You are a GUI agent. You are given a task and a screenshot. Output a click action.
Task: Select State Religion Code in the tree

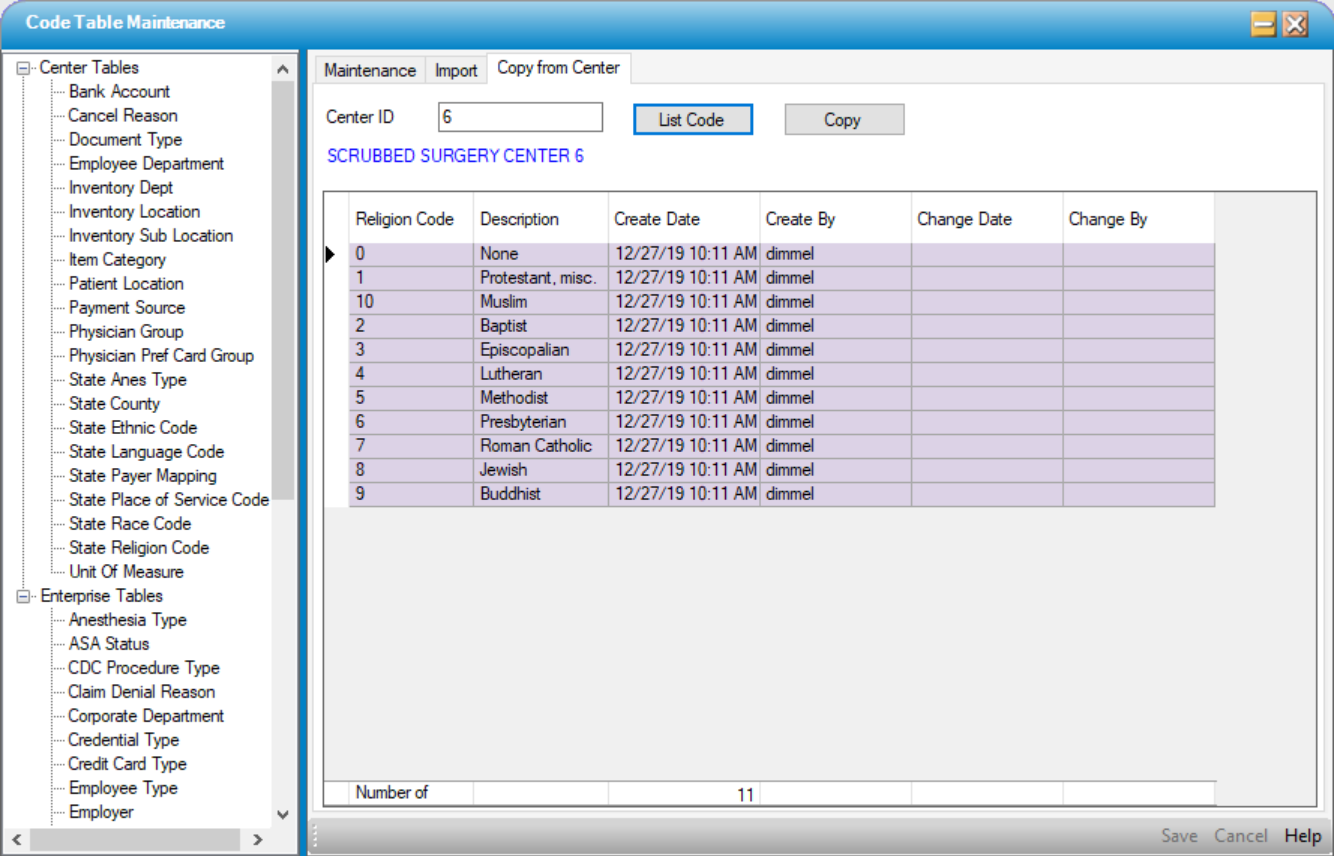(x=139, y=548)
